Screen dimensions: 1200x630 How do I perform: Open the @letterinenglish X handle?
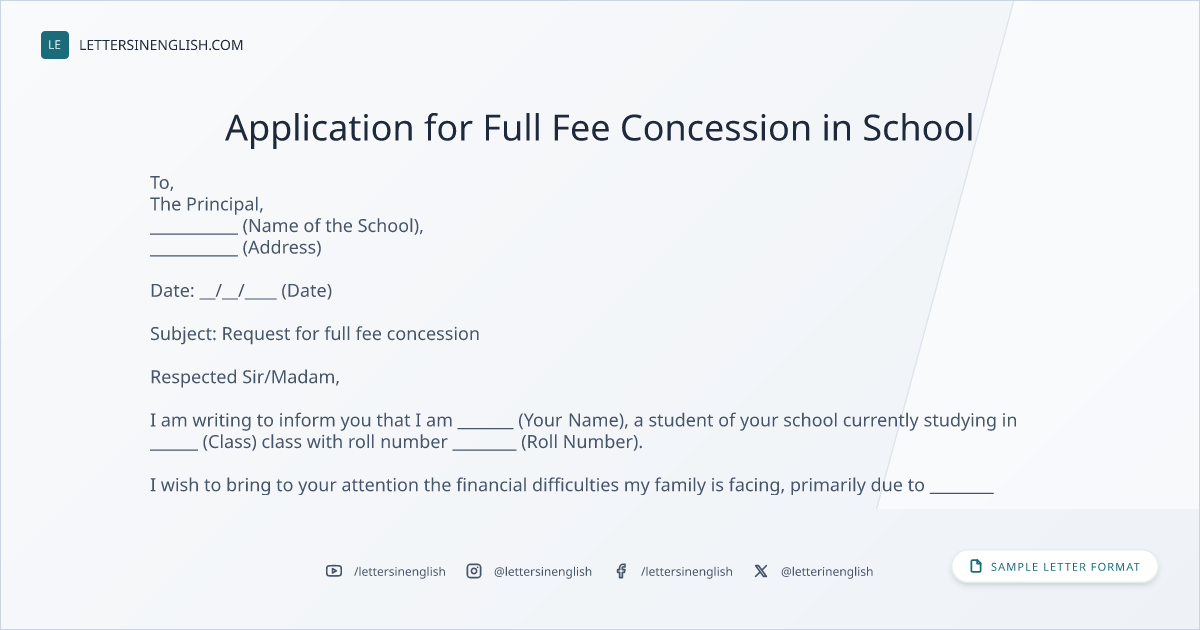point(827,571)
